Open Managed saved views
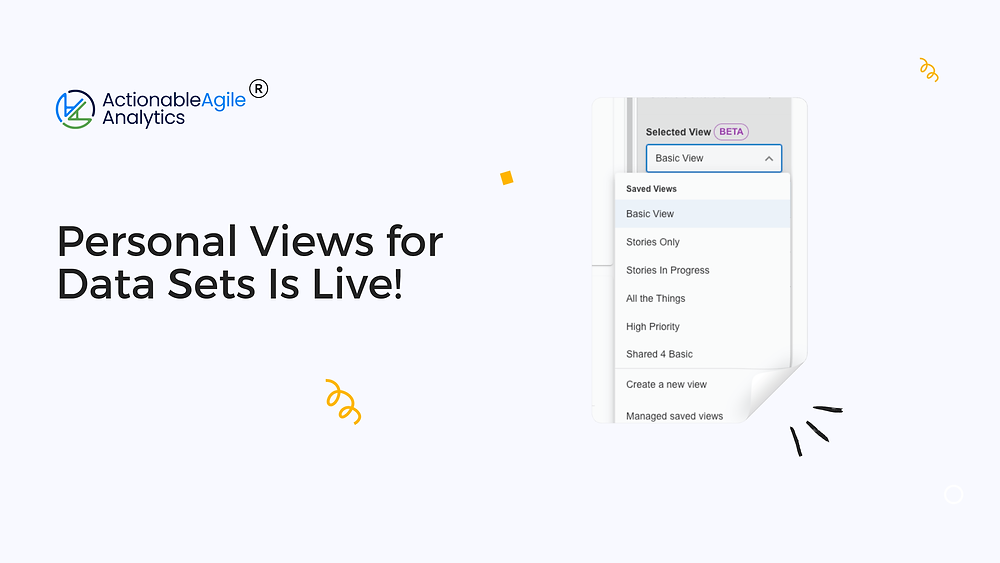Viewport: 1000px width, 563px height. [x=674, y=415]
